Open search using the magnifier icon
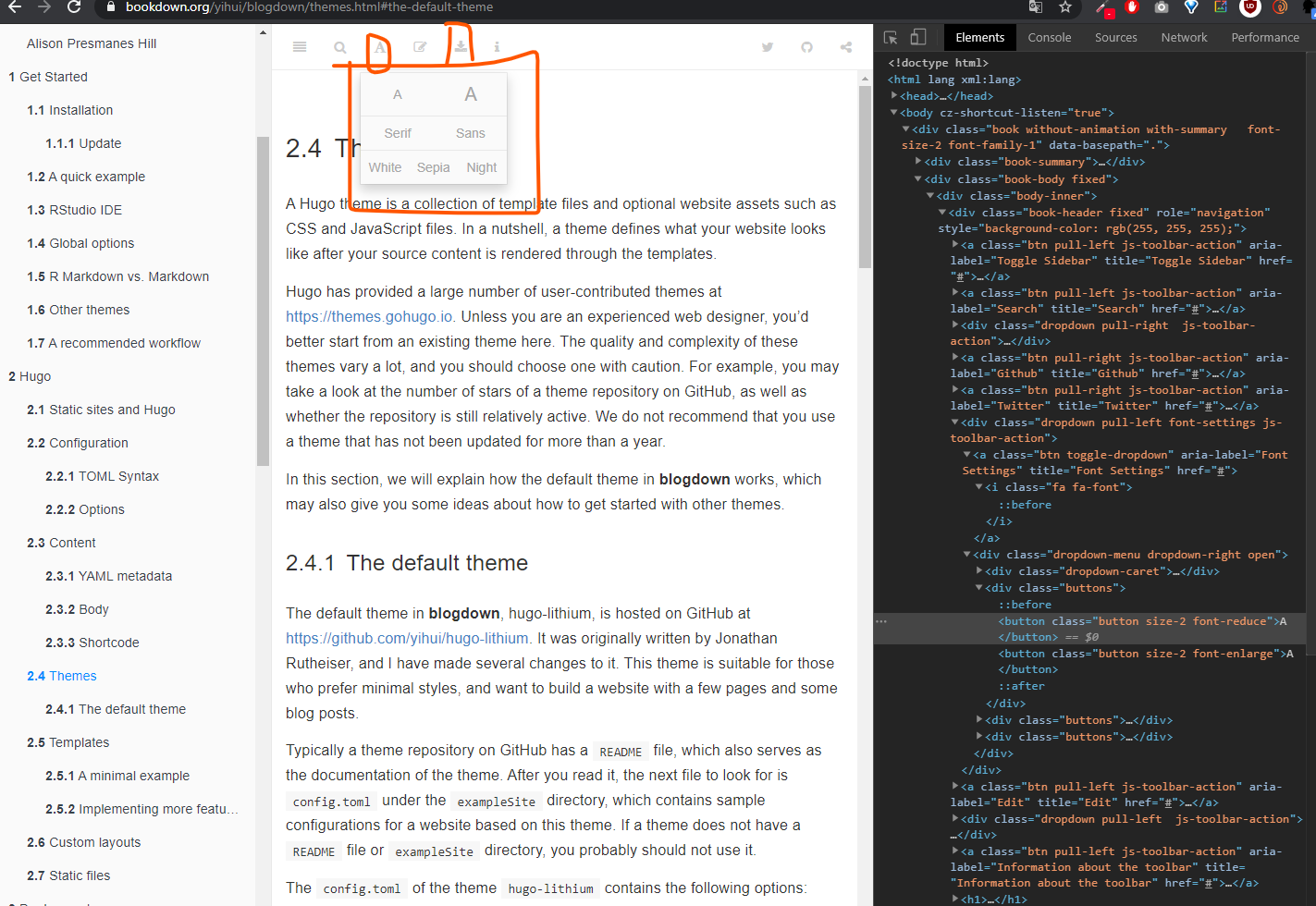Screen dimensions: 1316x906 [x=339, y=46]
